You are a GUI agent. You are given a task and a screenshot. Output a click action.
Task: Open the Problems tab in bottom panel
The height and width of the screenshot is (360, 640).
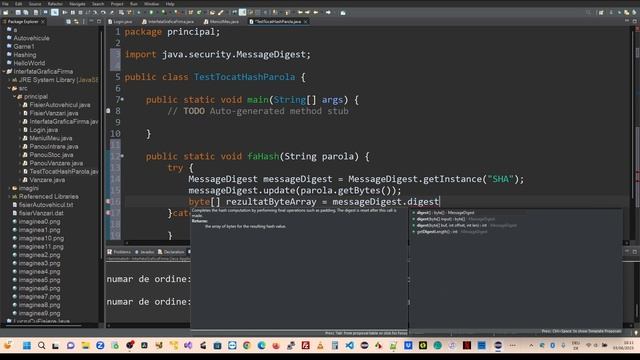[119, 252]
